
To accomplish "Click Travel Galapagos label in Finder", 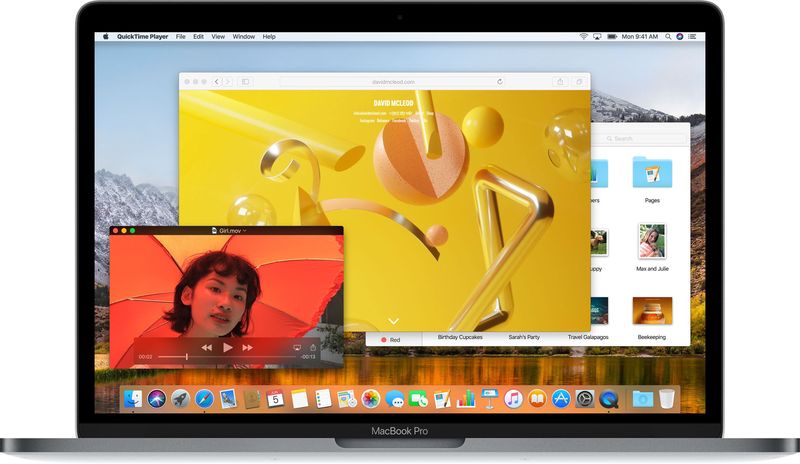I will click(x=588, y=337).
